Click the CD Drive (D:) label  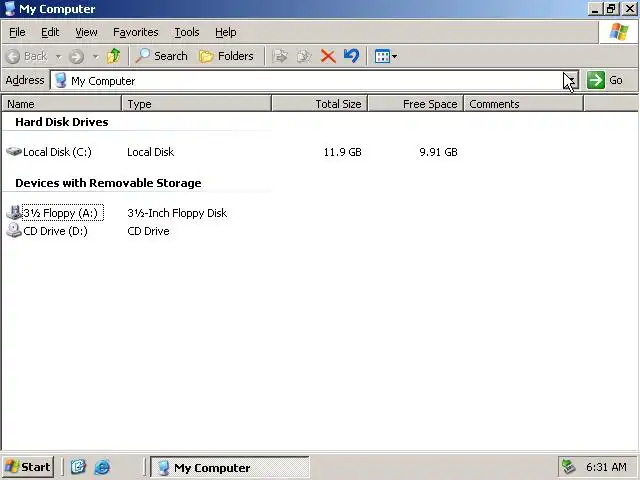pos(56,231)
